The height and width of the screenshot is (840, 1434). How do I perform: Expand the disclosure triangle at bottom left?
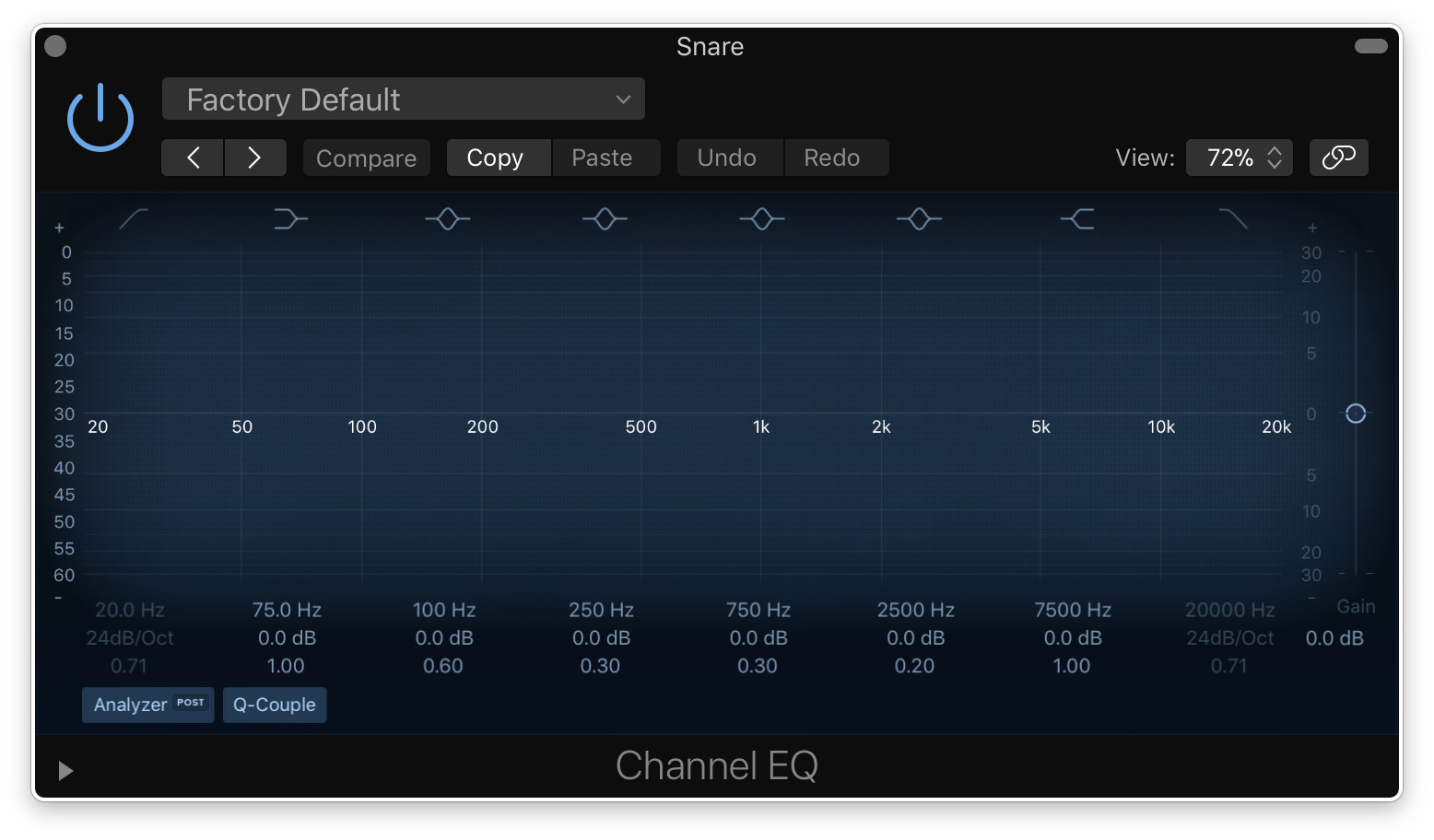tap(65, 770)
